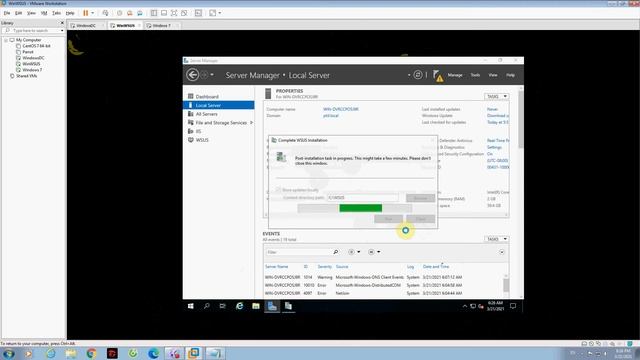Close the Library panel
The height and width of the screenshot is (360, 640).
point(62,23)
